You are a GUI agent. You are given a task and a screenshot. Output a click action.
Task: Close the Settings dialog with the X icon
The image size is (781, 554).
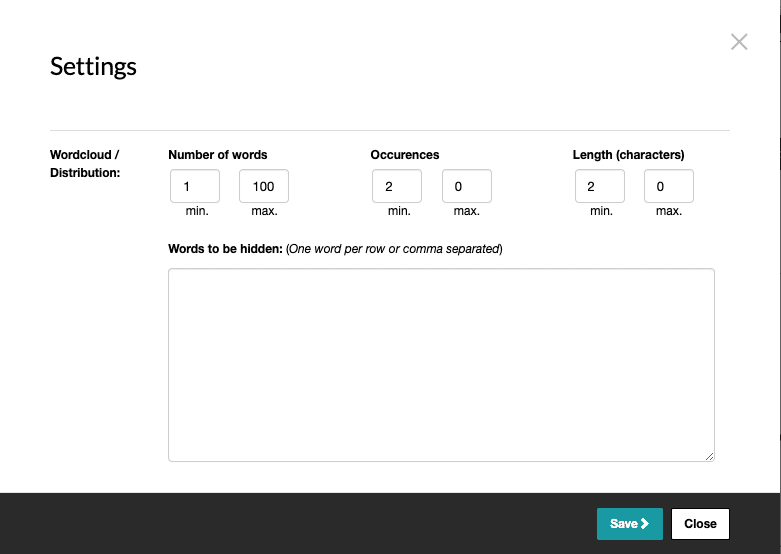pyautogui.click(x=739, y=42)
